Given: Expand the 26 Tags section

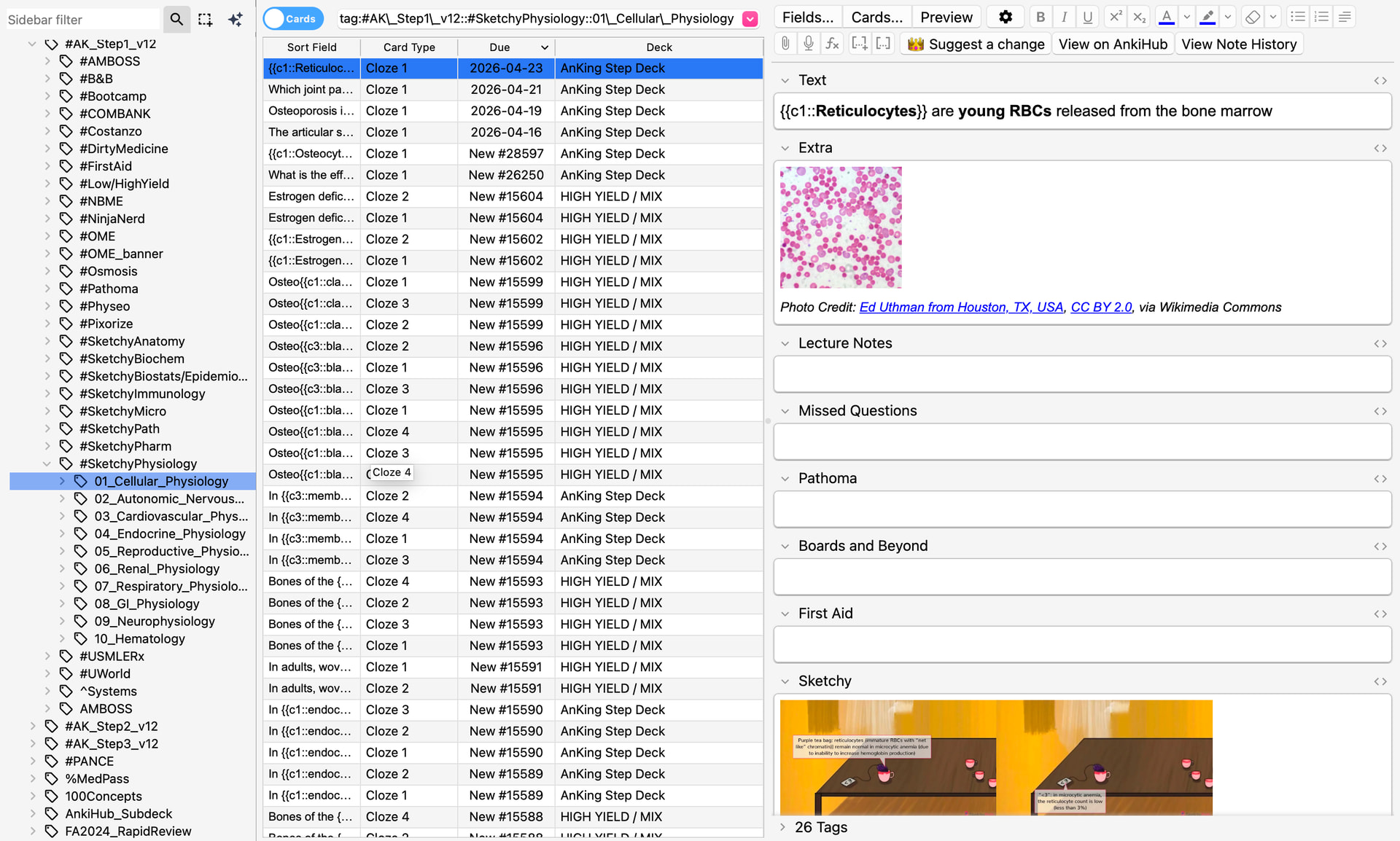Looking at the screenshot, I should [782, 827].
